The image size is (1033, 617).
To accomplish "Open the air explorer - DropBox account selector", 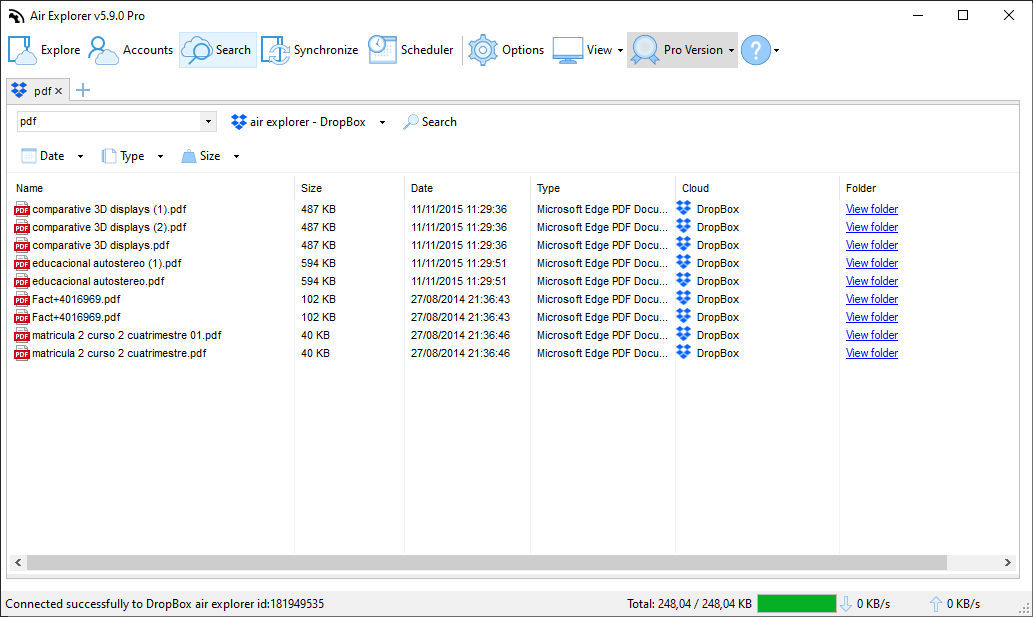I will [x=308, y=121].
